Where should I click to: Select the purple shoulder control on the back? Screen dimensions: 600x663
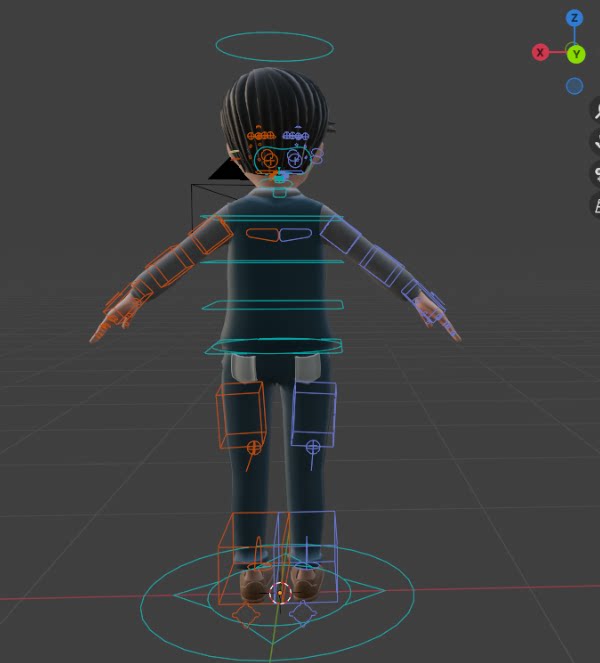point(296,234)
